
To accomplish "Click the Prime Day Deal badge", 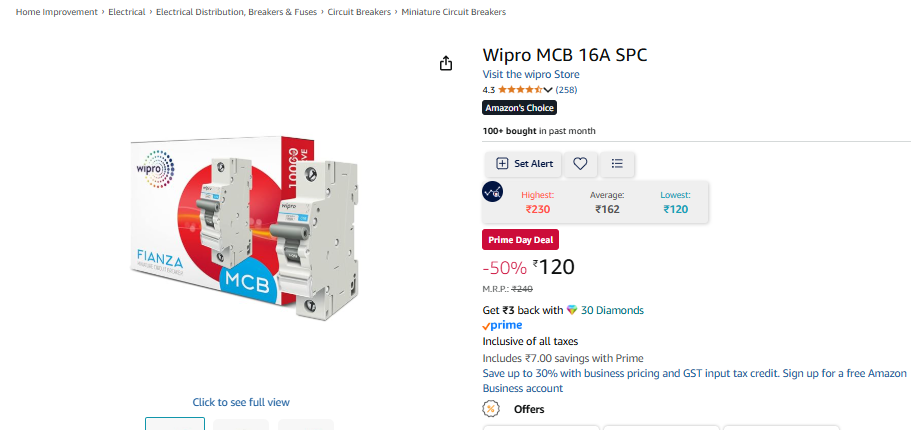I will coord(521,239).
